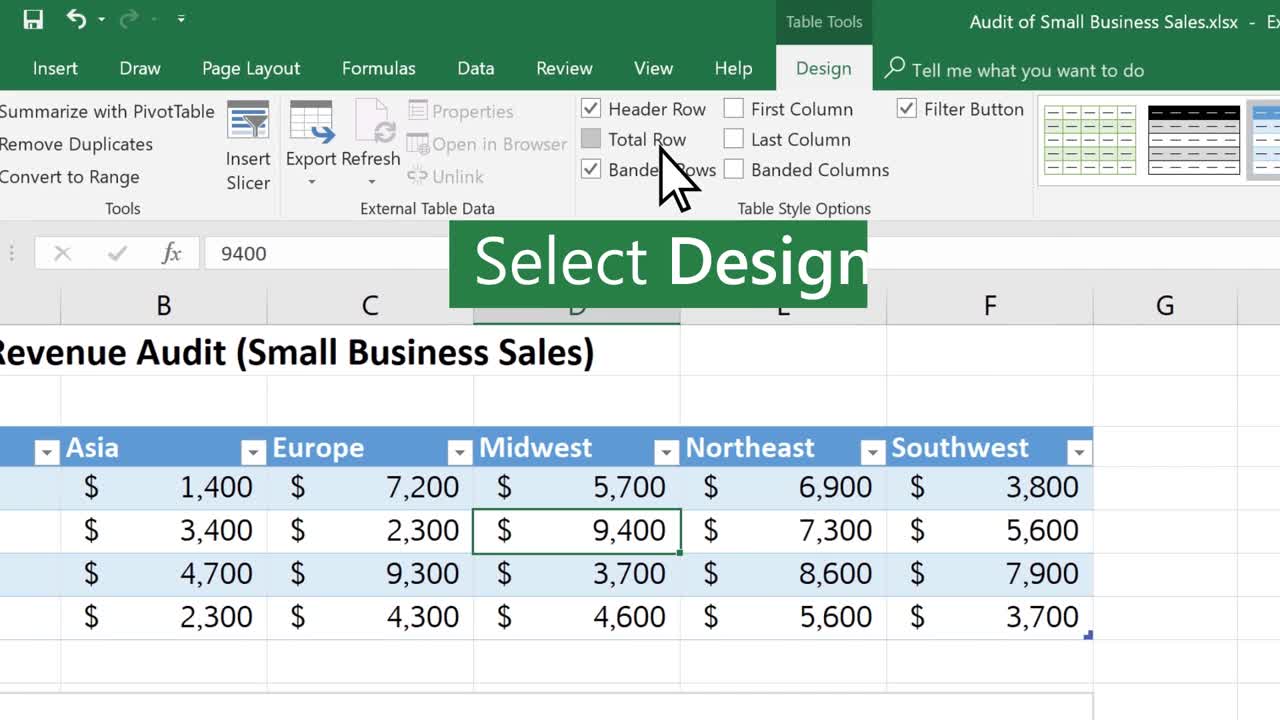Open the Undo history dropdown arrow
The image size is (1280, 720).
coord(101,19)
